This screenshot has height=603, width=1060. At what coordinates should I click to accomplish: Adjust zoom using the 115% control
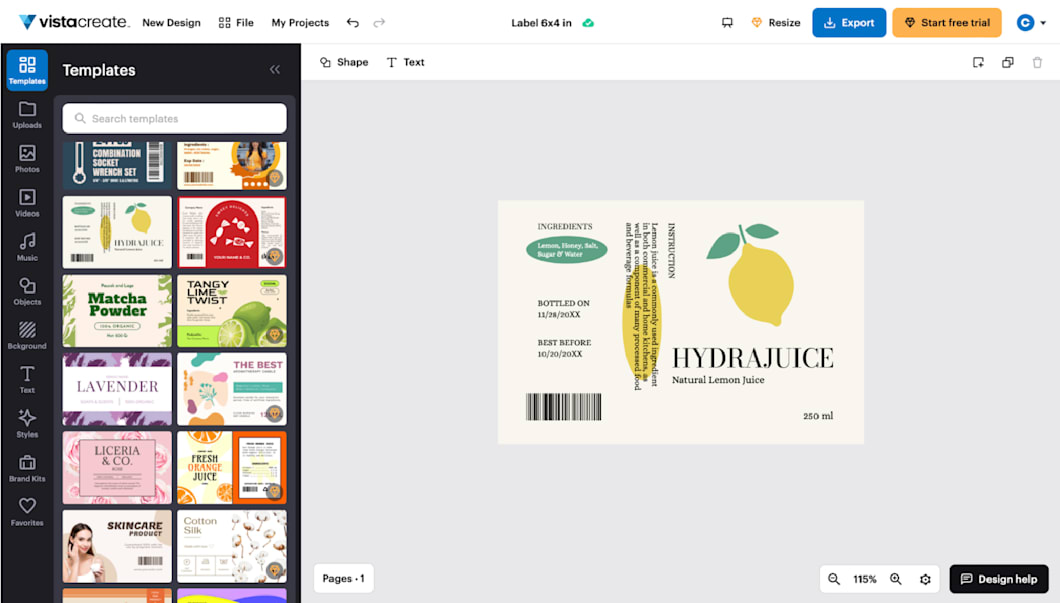(866, 578)
